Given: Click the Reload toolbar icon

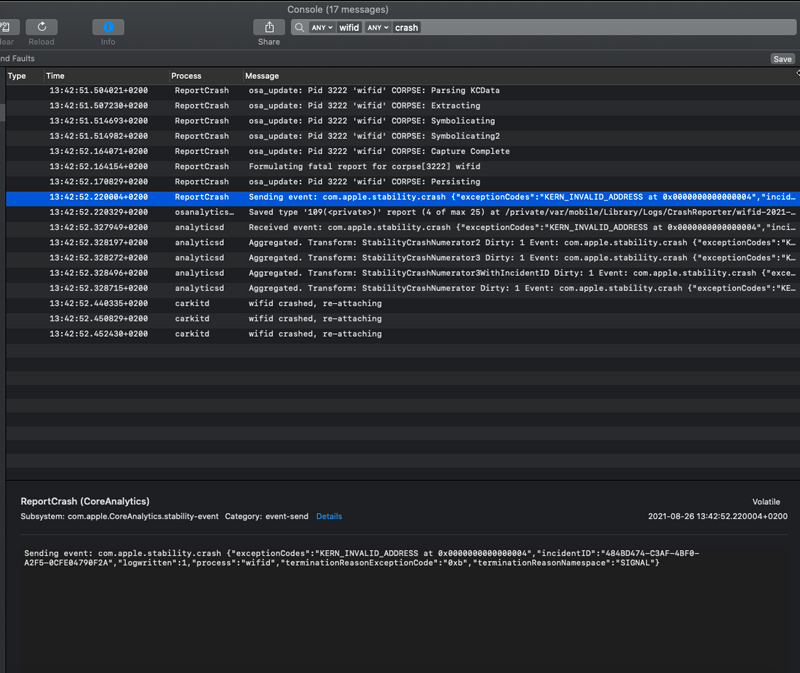Looking at the screenshot, I should [x=41, y=27].
